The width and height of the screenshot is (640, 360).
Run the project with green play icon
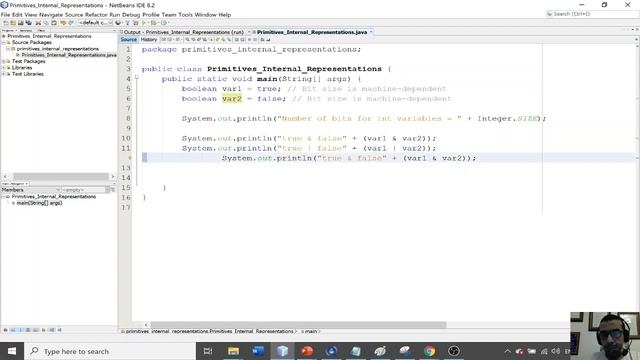pos(144,23)
